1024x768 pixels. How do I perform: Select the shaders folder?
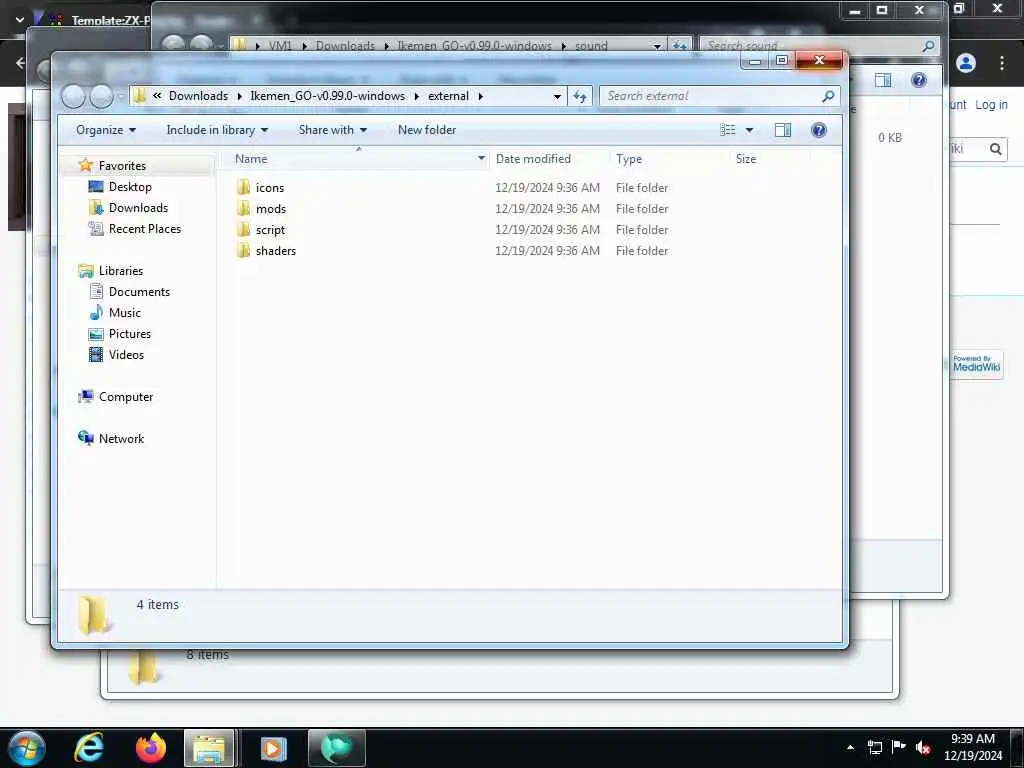point(275,251)
